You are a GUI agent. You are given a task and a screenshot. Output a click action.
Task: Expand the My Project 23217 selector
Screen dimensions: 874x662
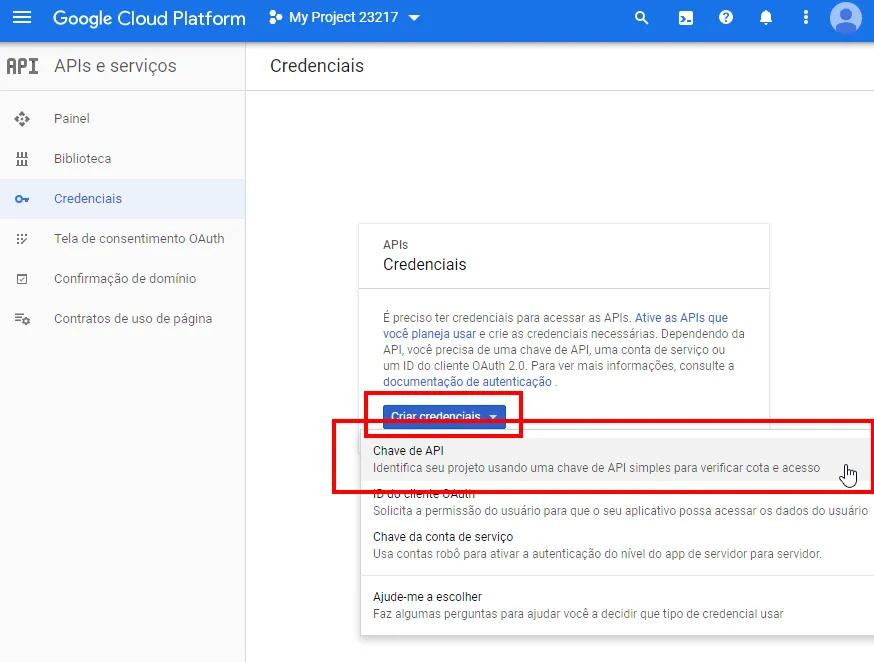click(x=345, y=18)
